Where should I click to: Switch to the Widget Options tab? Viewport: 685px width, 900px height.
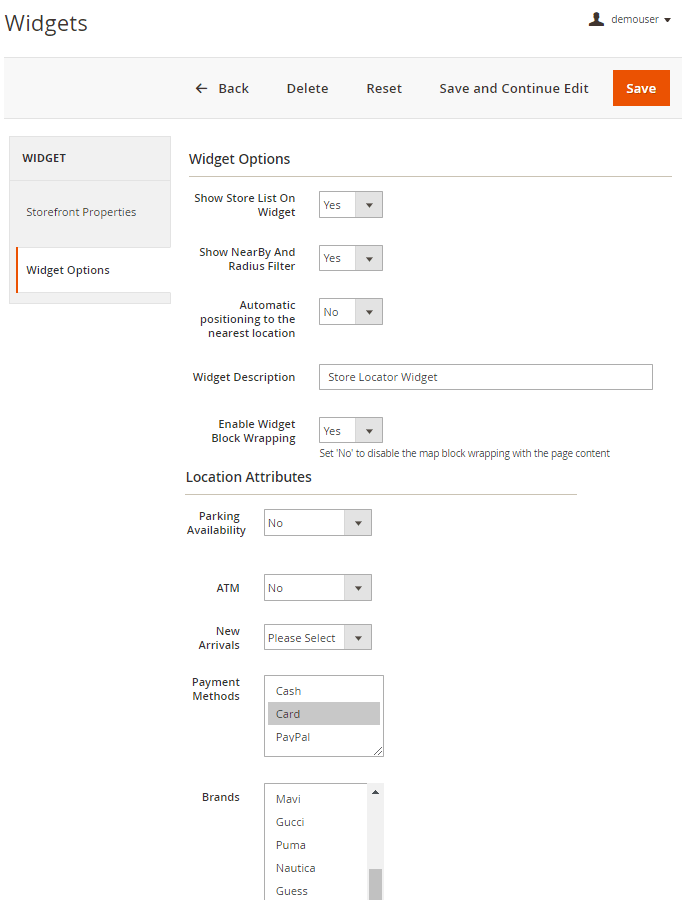pyautogui.click(x=68, y=270)
